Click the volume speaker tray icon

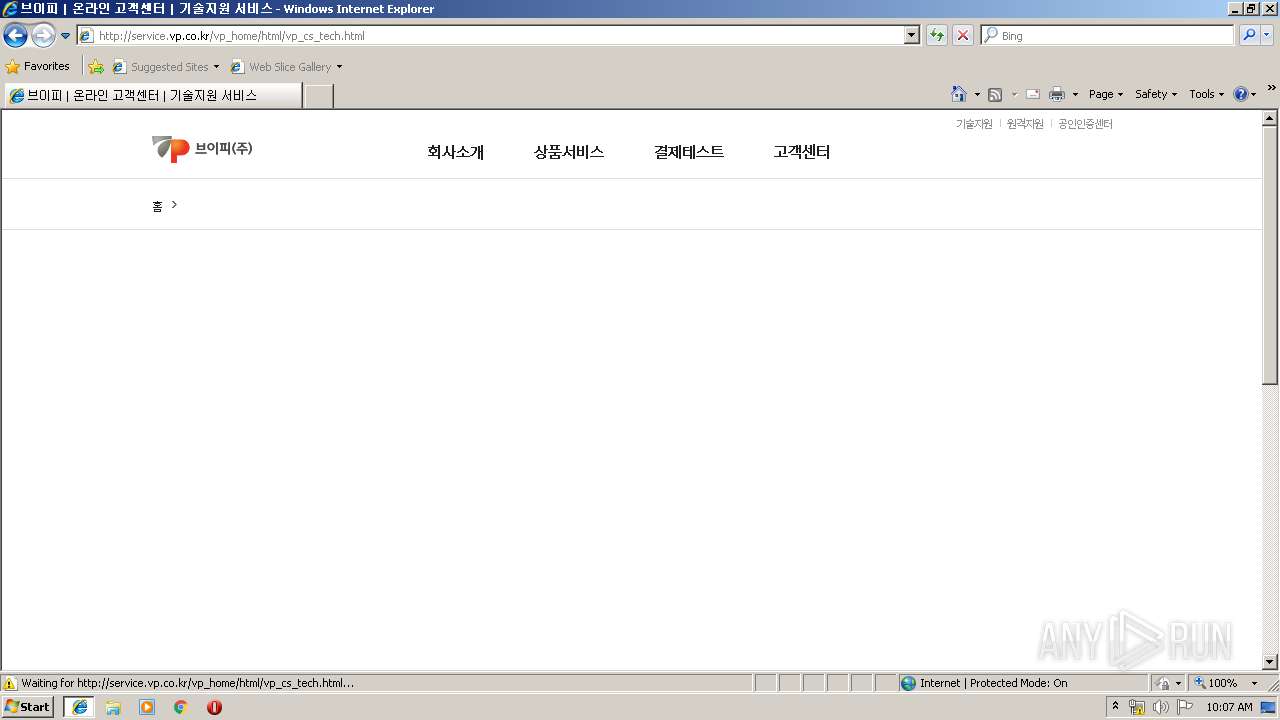1160,707
